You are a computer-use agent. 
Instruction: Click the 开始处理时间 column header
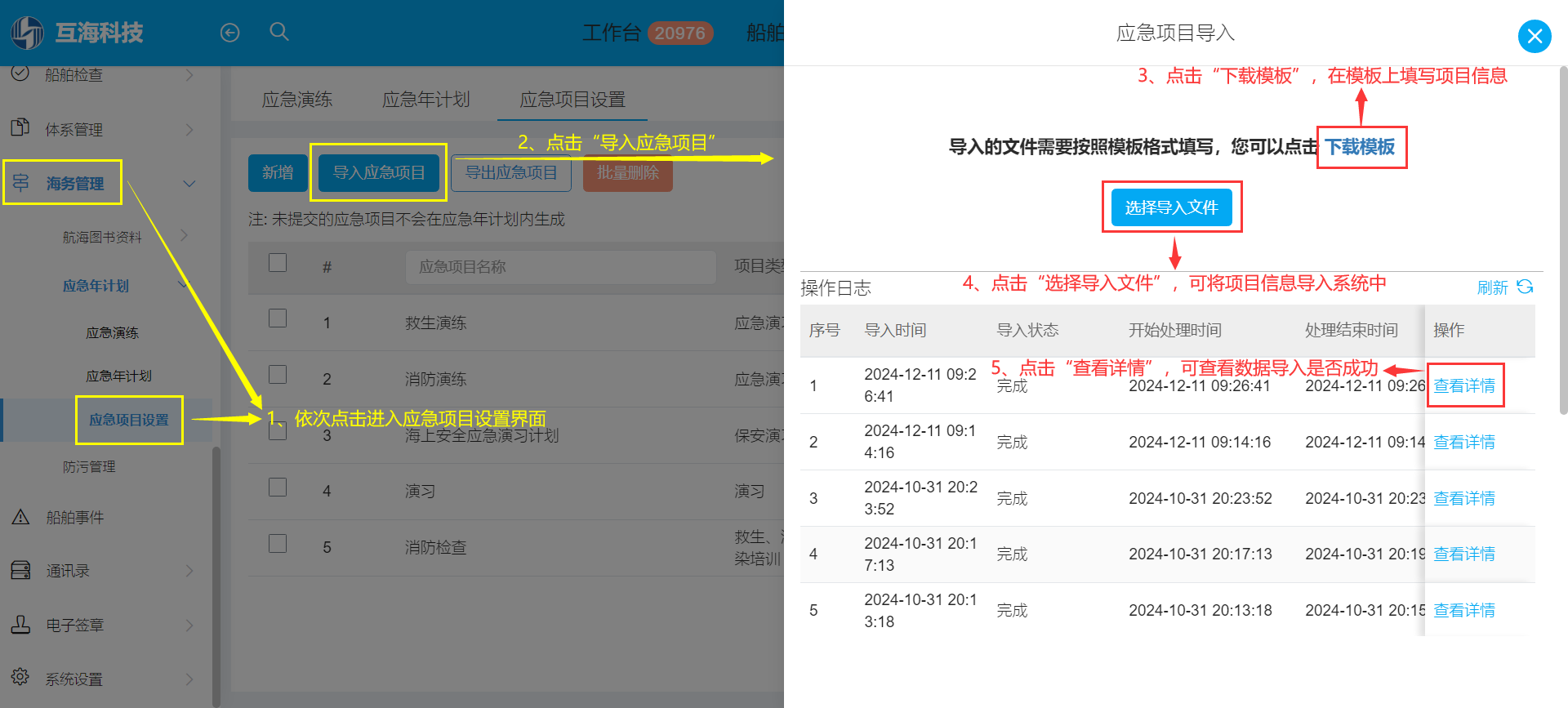click(1175, 330)
